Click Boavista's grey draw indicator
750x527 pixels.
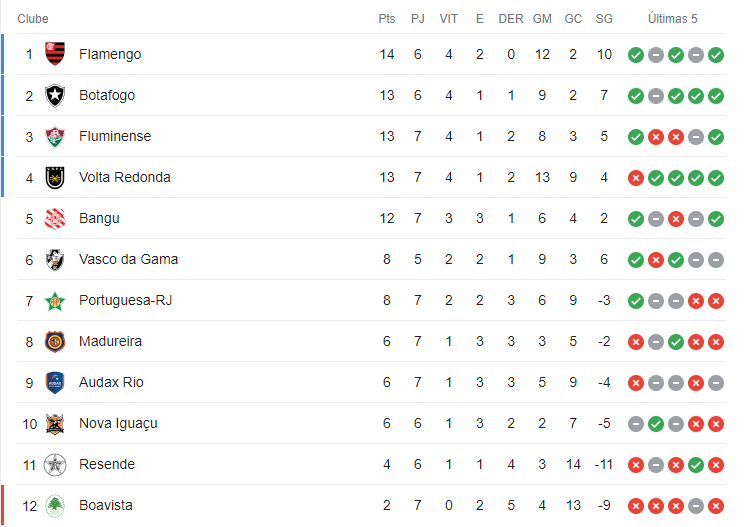(696, 506)
